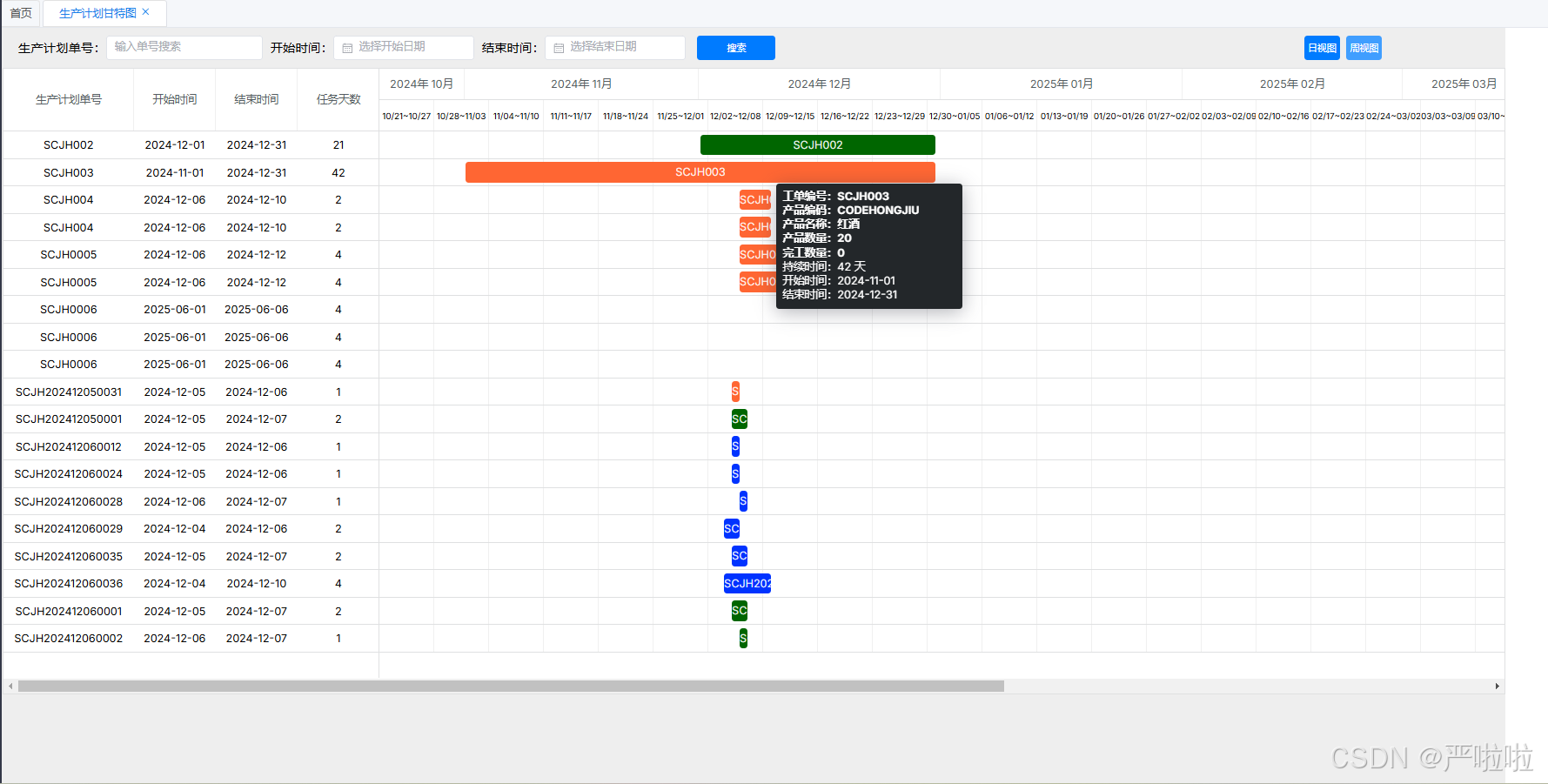The width and height of the screenshot is (1548, 784).
Task: Click the SCJH002 end date 2024-12-31
Action: pos(257,145)
